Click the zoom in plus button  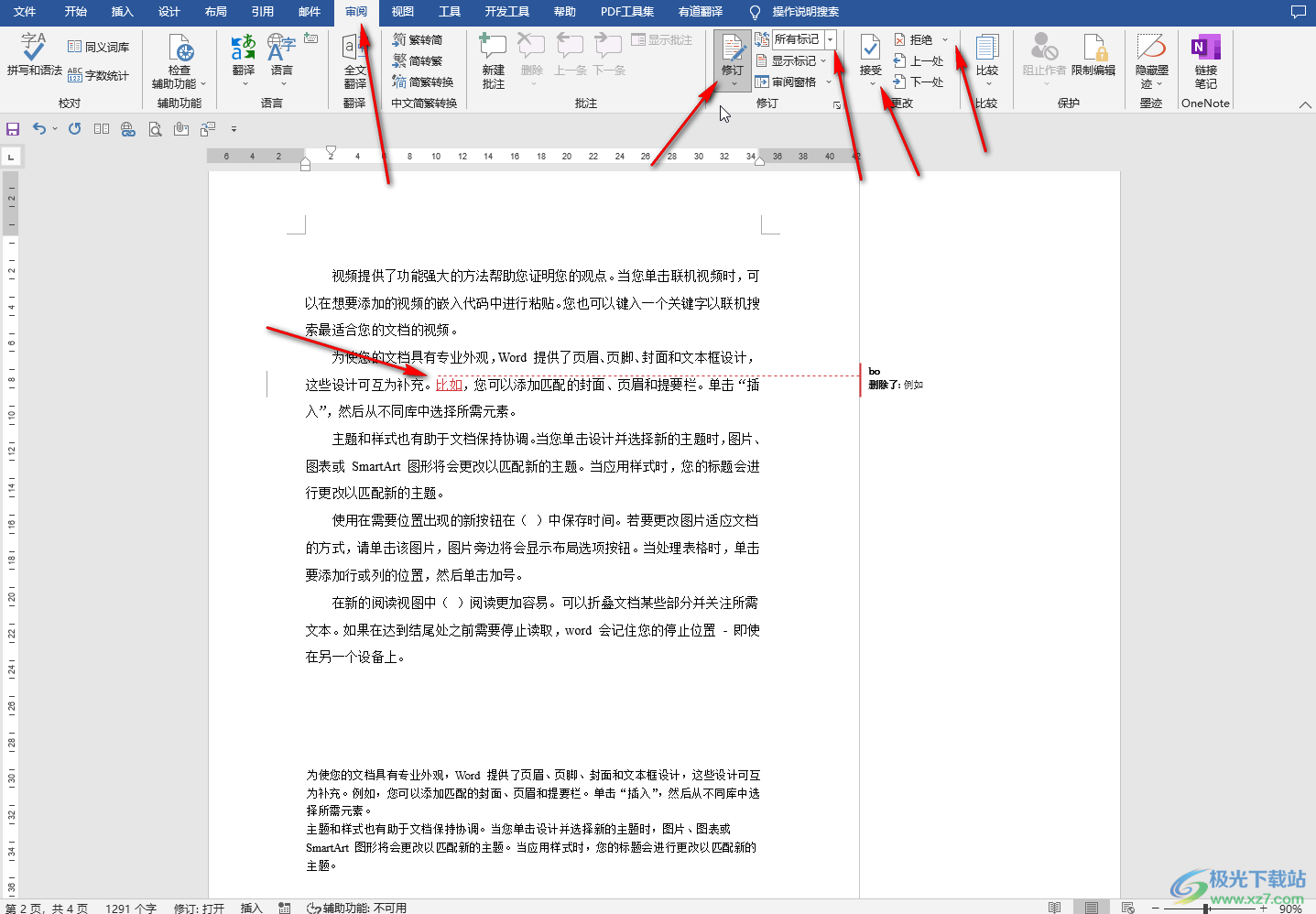(x=1264, y=908)
